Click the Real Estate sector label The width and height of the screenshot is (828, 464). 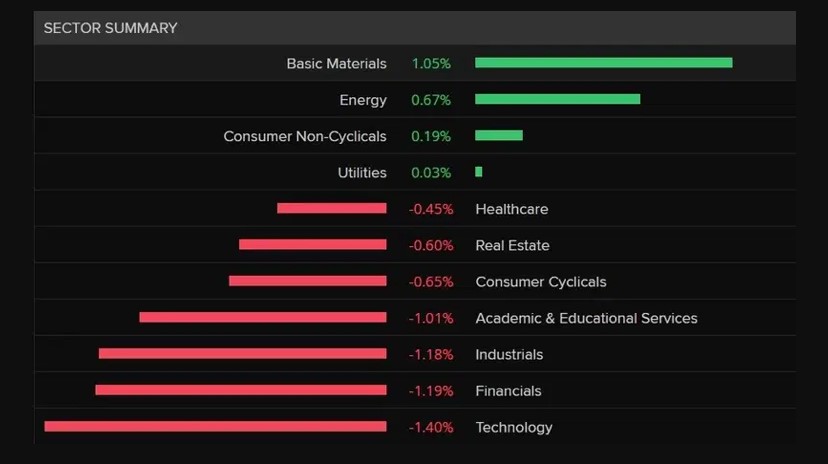[512, 245]
